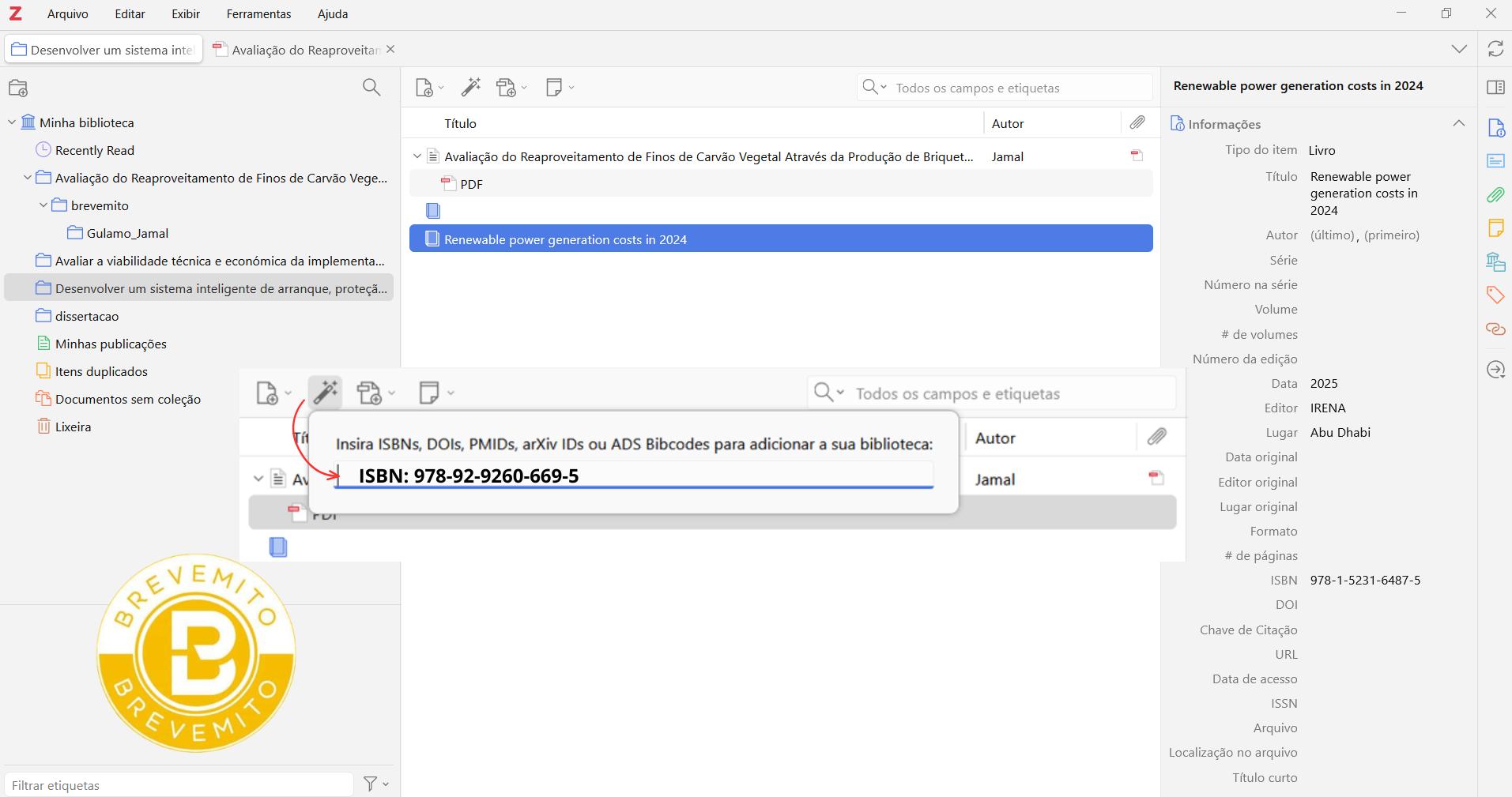This screenshot has height=797, width=1512.
Task: Switch to the Avaliação do Reaproveitan PDF tab
Action: click(x=297, y=50)
